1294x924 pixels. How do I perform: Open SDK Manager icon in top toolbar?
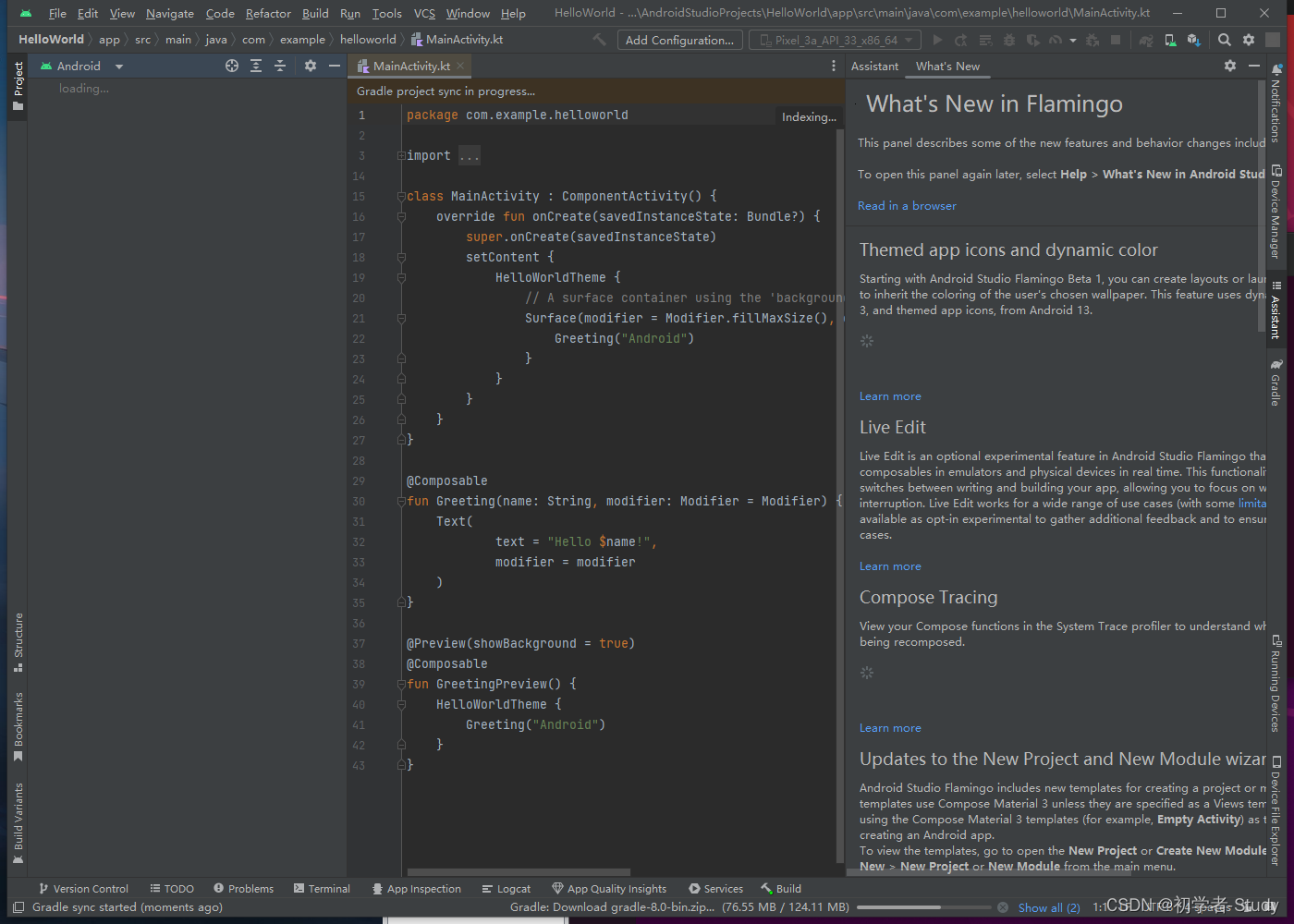coord(1193,40)
